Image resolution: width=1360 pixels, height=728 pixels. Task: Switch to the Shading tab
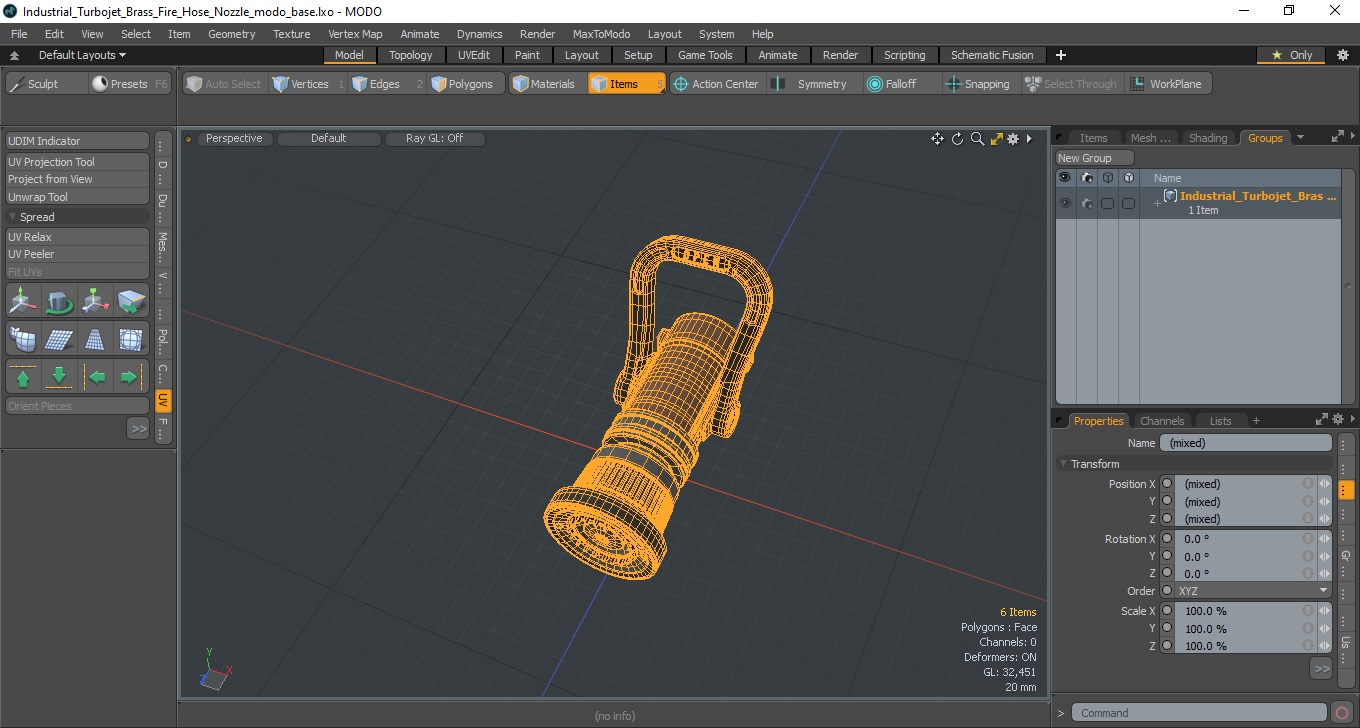[x=1208, y=138]
